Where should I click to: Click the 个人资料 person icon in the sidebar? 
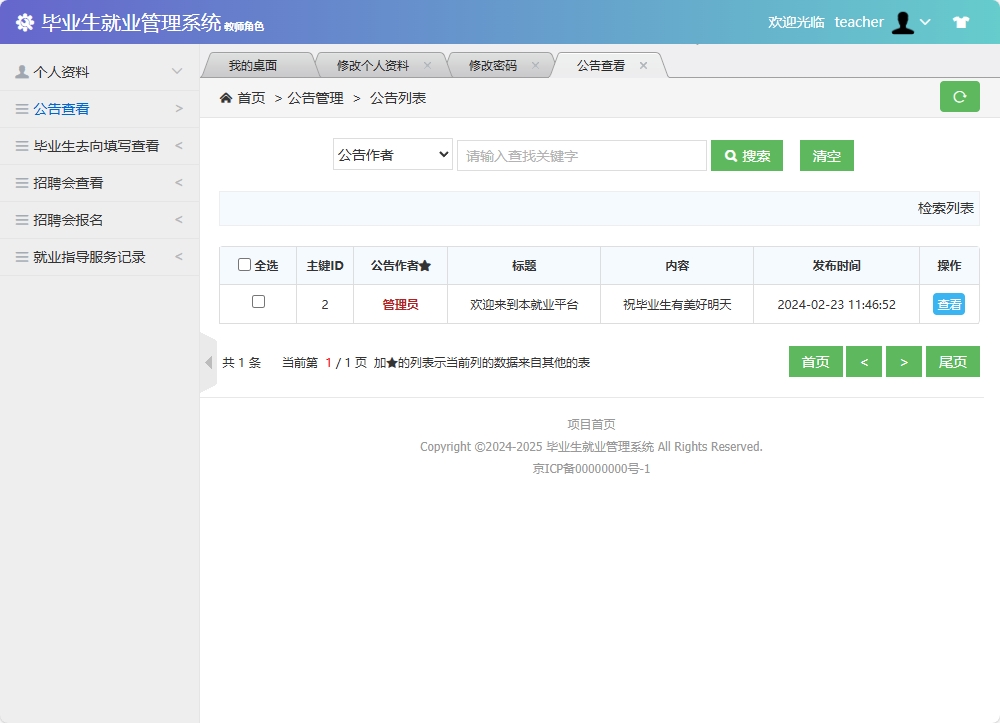coord(21,71)
